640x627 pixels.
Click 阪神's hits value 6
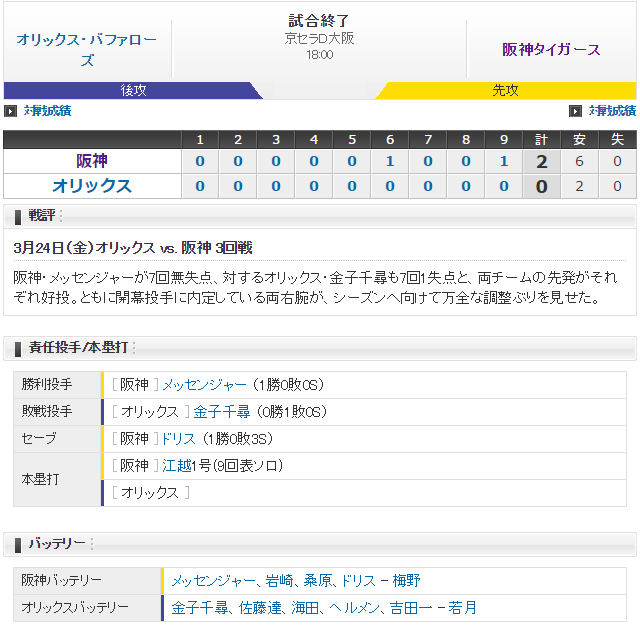pos(579,161)
